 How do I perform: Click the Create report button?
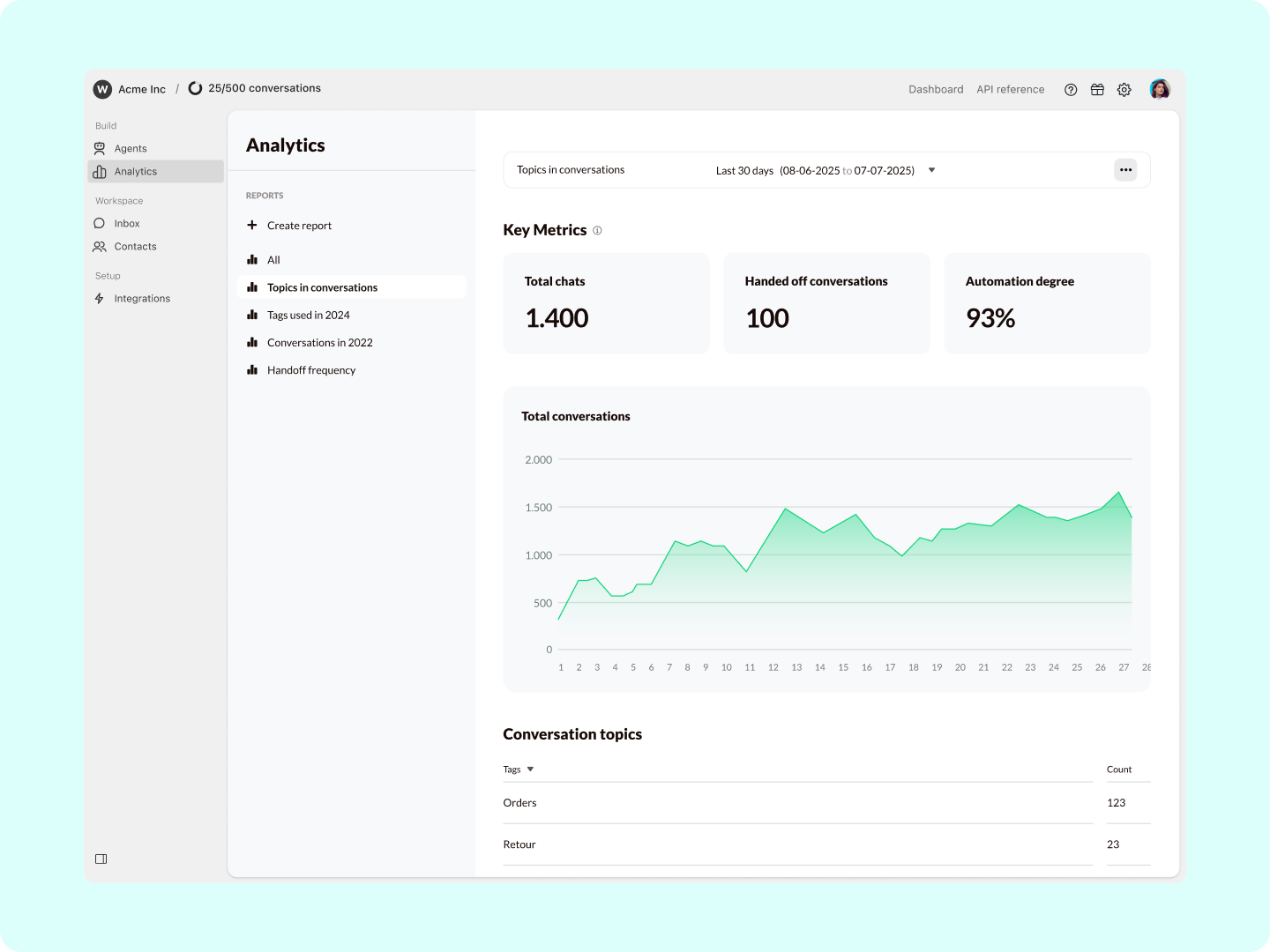click(x=299, y=225)
